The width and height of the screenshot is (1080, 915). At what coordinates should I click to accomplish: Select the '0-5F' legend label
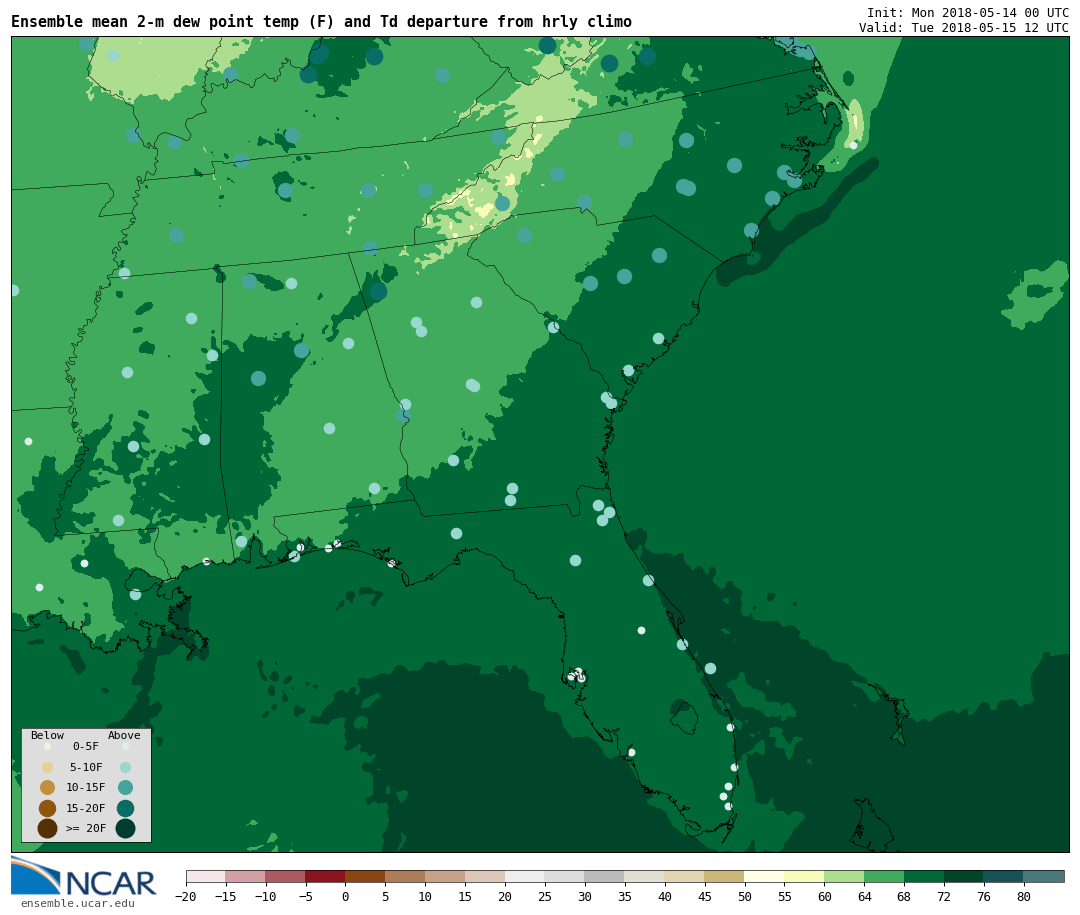click(x=86, y=746)
